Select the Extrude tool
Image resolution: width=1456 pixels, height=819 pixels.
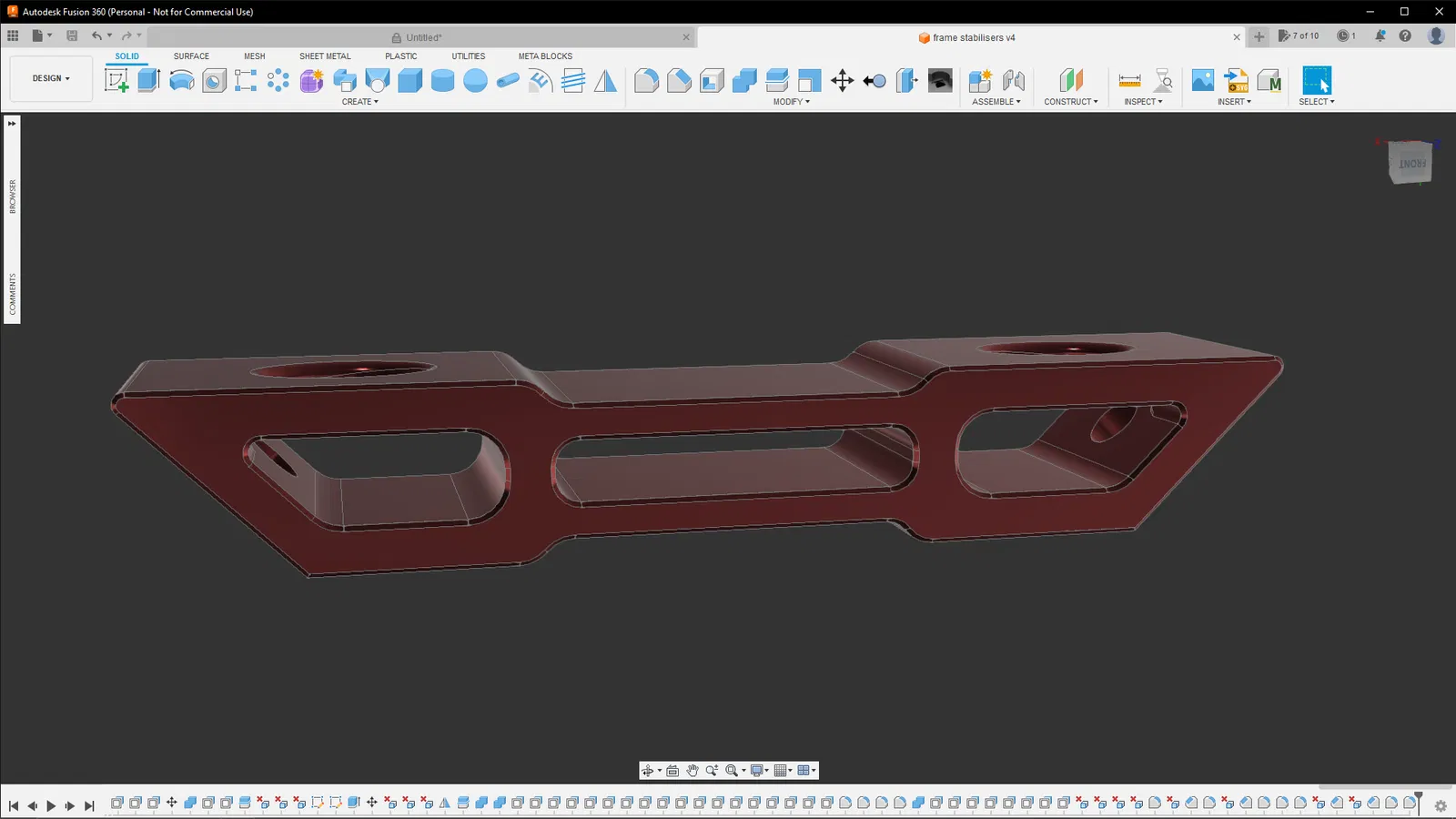click(x=148, y=80)
